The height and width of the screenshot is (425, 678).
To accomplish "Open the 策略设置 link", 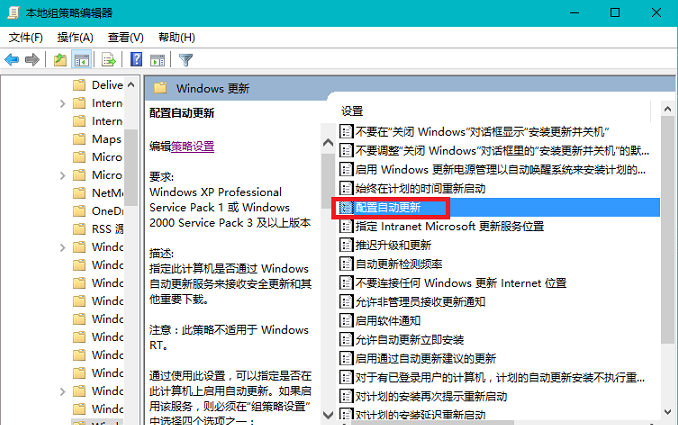I will tap(192, 147).
